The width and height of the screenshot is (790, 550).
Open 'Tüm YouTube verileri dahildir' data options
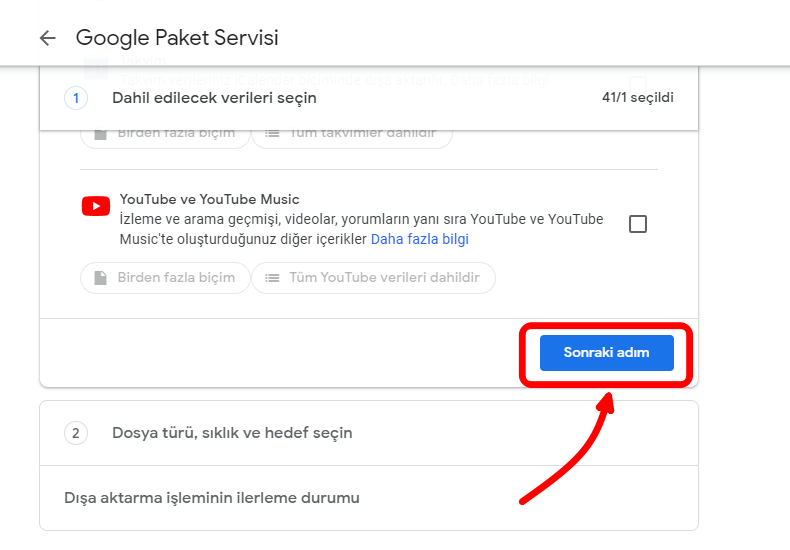coord(373,278)
